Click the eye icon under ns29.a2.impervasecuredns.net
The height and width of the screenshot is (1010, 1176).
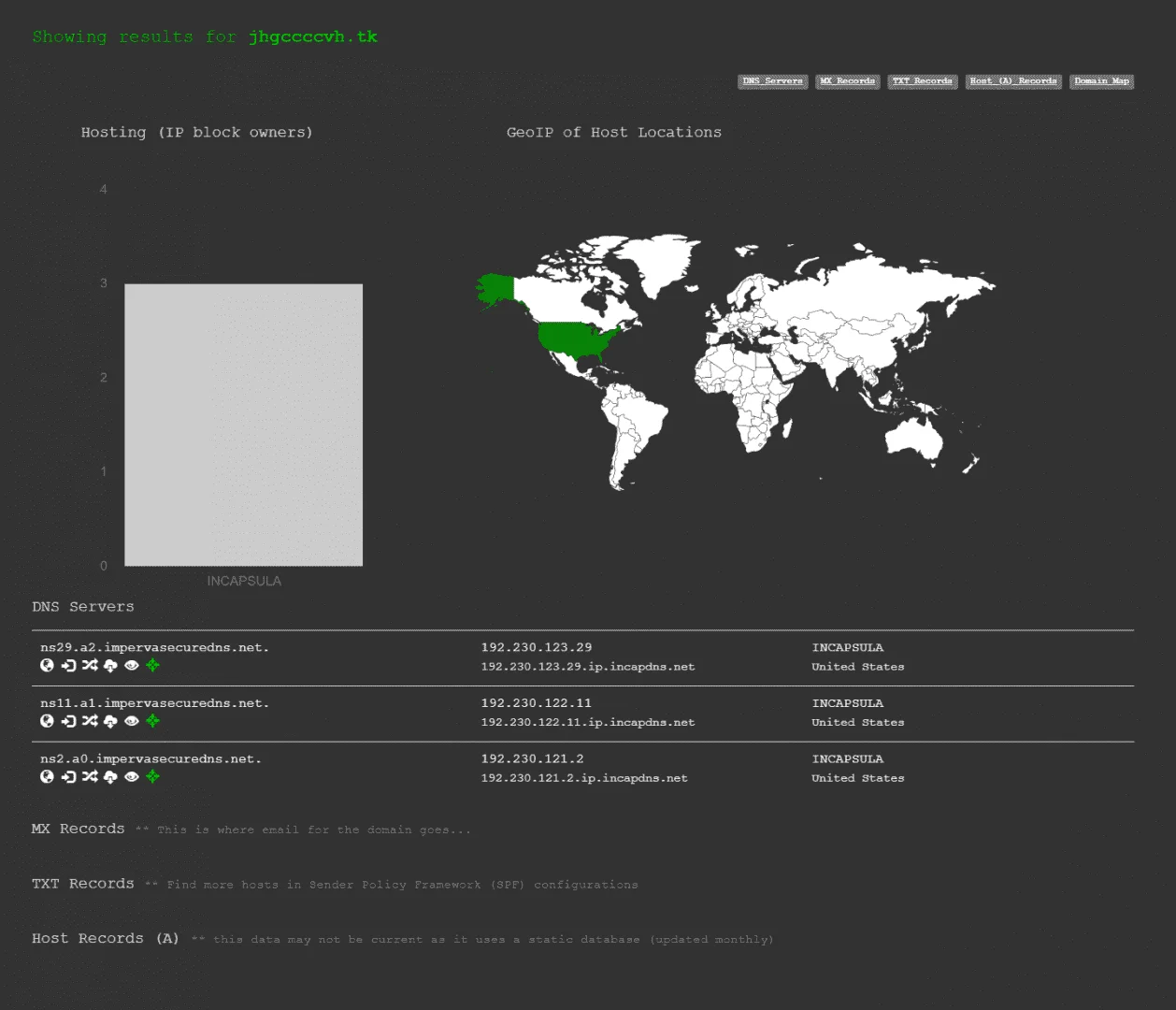click(132, 666)
